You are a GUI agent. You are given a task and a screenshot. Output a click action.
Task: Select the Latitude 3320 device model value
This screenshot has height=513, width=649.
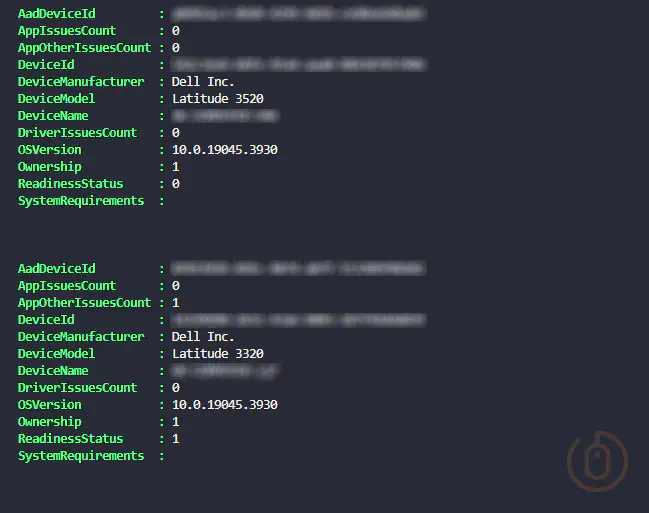(218, 354)
